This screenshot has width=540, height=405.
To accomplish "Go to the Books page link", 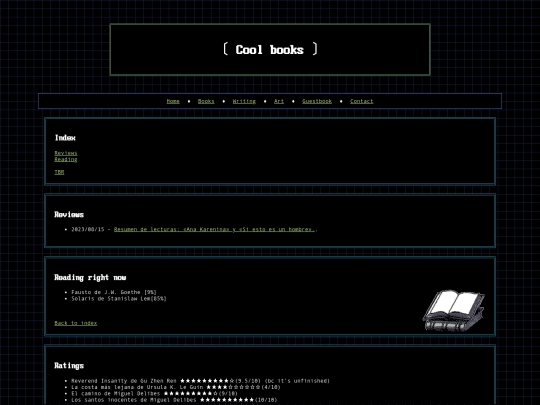I will point(206,101).
